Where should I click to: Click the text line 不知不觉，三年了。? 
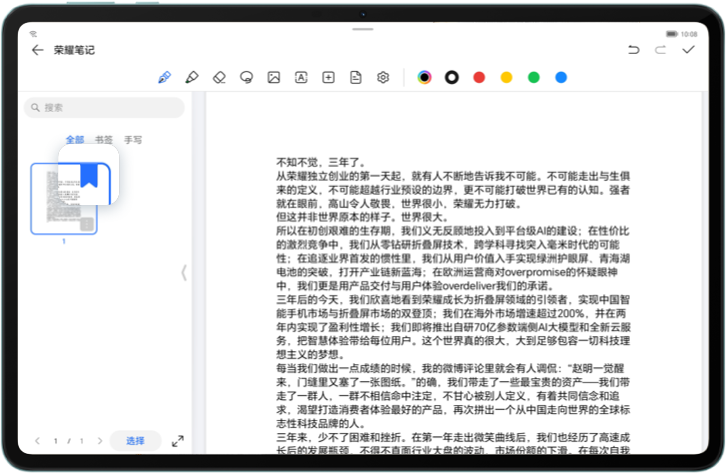322,162
